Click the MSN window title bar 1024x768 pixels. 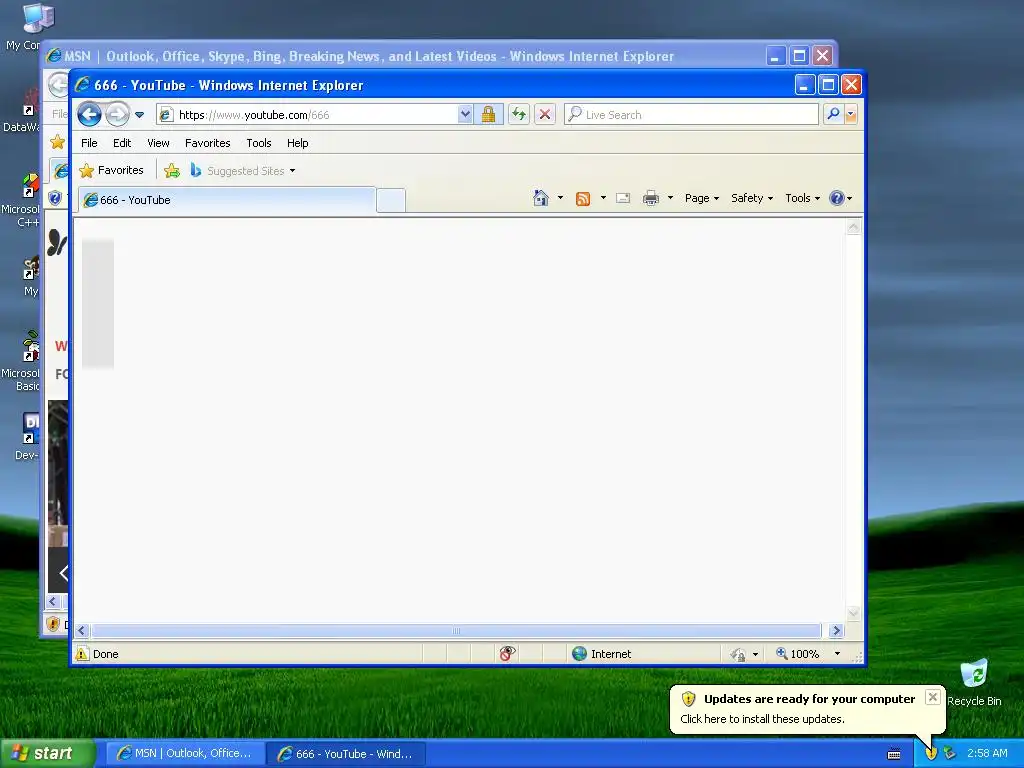click(x=405, y=56)
